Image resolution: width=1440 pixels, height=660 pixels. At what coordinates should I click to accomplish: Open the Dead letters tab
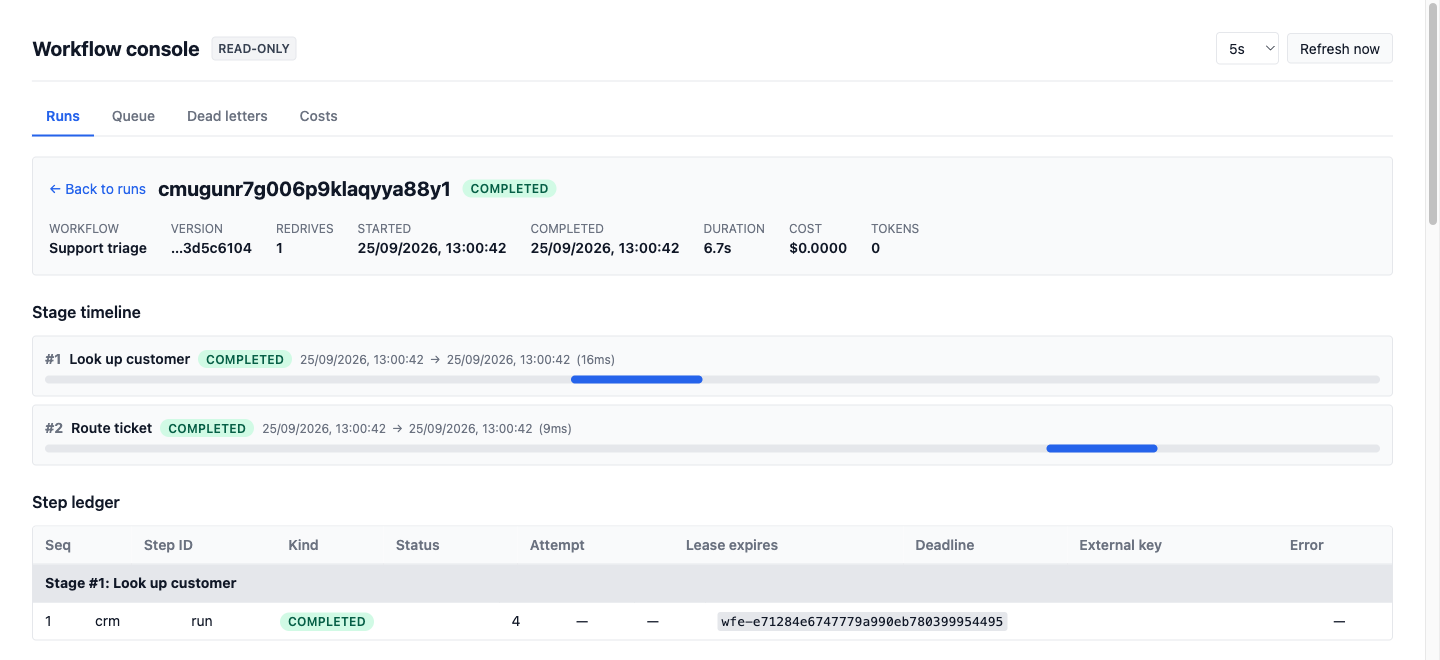point(227,116)
